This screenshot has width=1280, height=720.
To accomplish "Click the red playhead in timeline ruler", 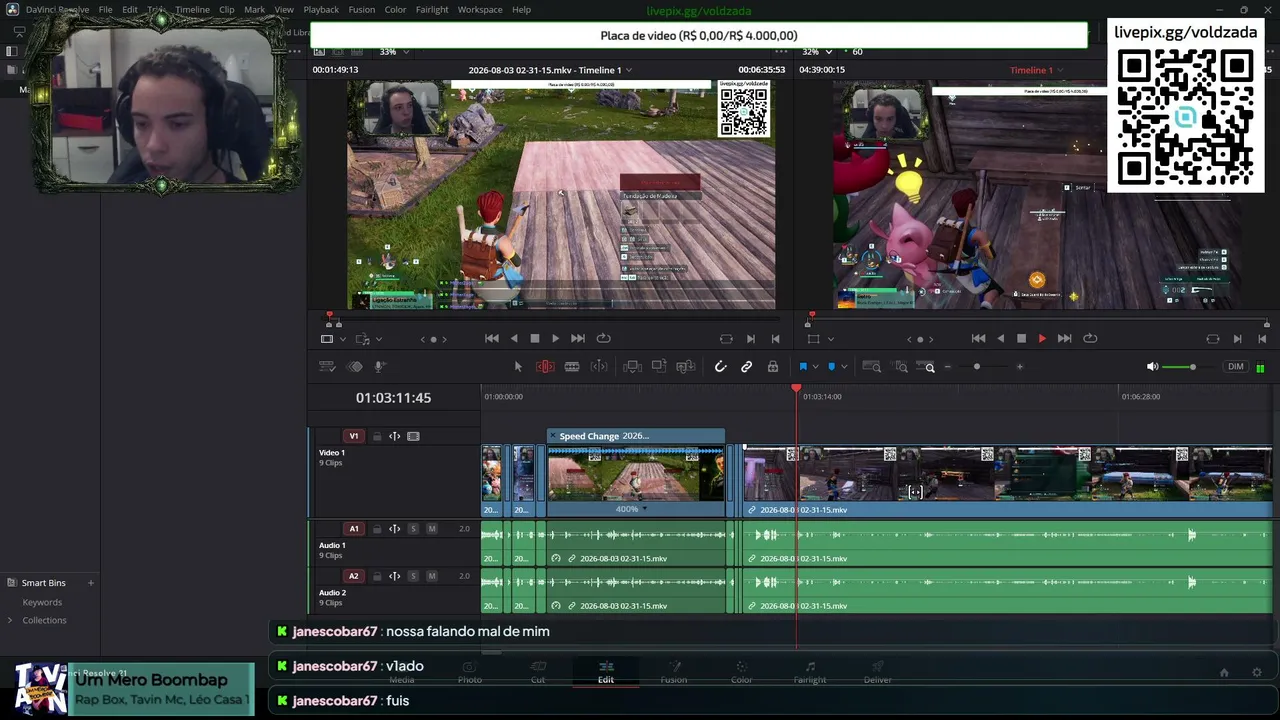I will coord(796,388).
